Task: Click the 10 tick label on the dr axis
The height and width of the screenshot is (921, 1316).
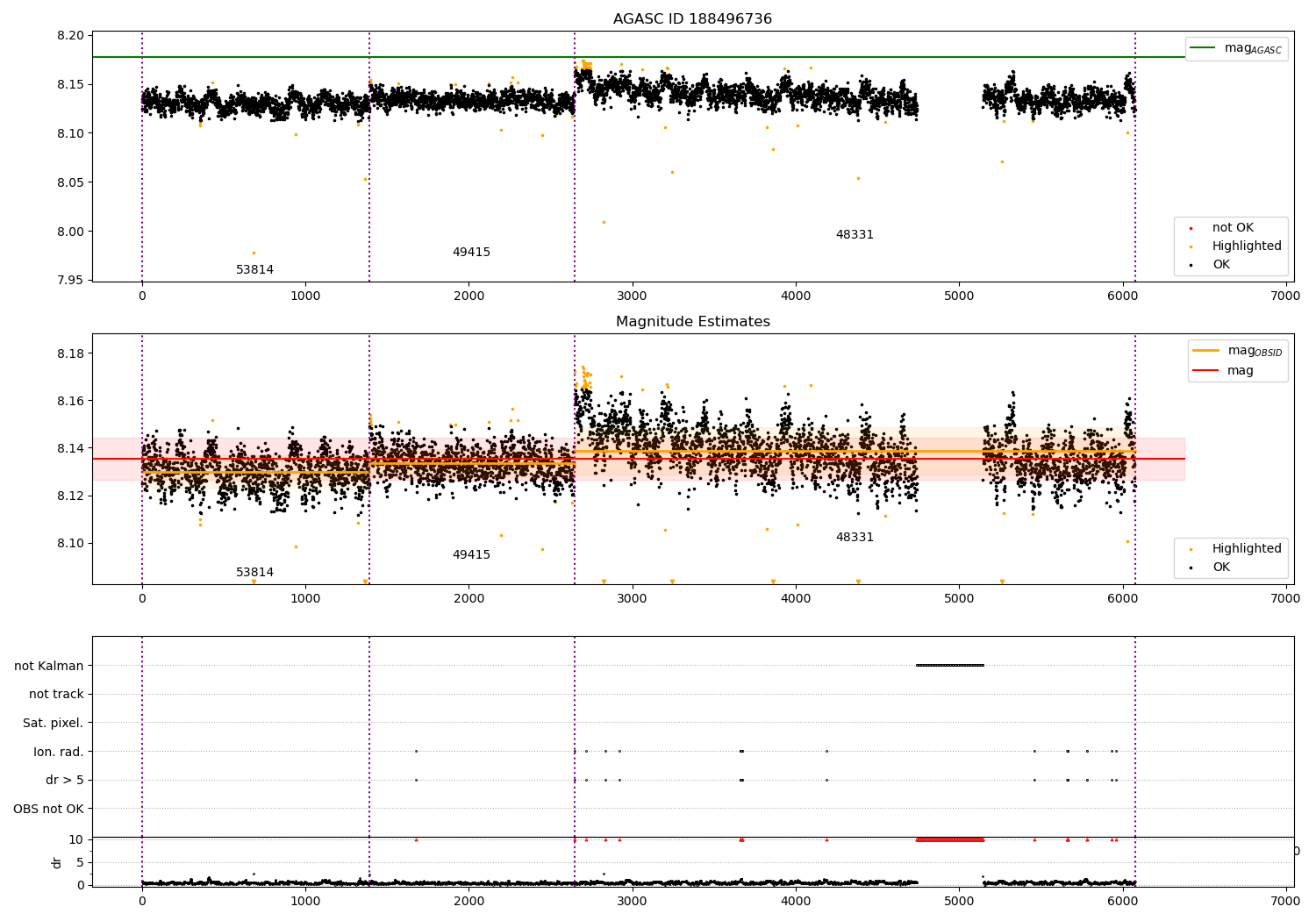Action: point(75,839)
